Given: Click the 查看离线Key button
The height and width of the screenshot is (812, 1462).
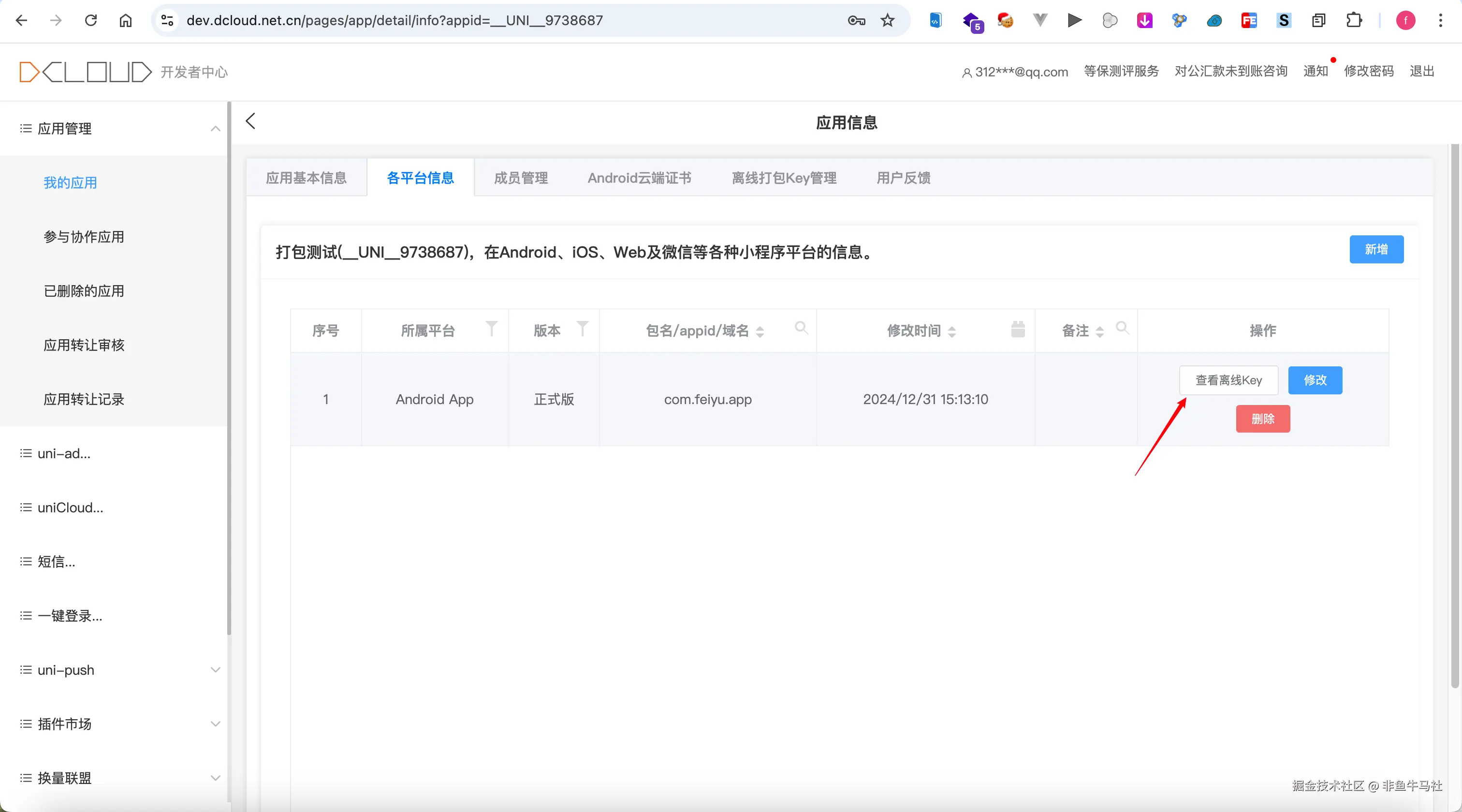Looking at the screenshot, I should point(1228,380).
